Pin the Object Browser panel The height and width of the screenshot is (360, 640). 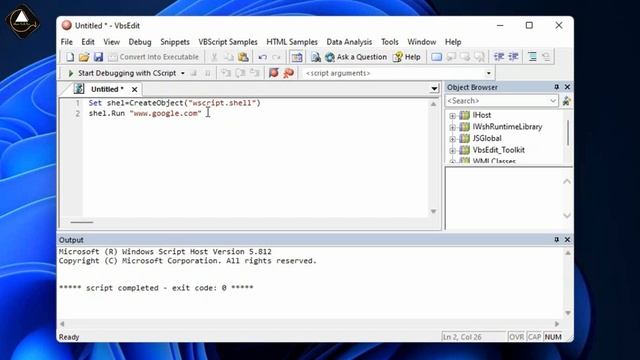[556, 87]
